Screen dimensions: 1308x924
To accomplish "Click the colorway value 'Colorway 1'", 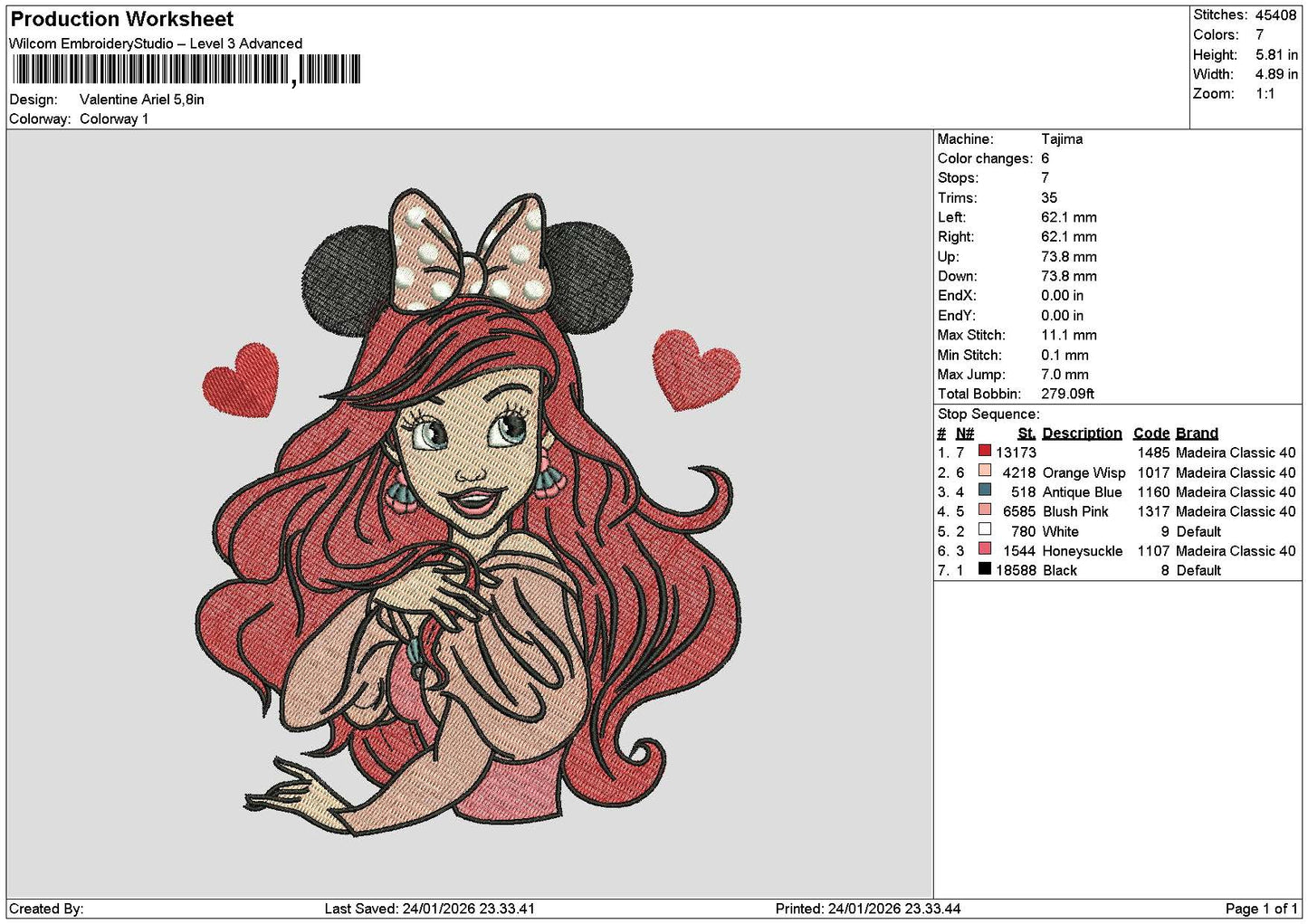I will [x=114, y=119].
